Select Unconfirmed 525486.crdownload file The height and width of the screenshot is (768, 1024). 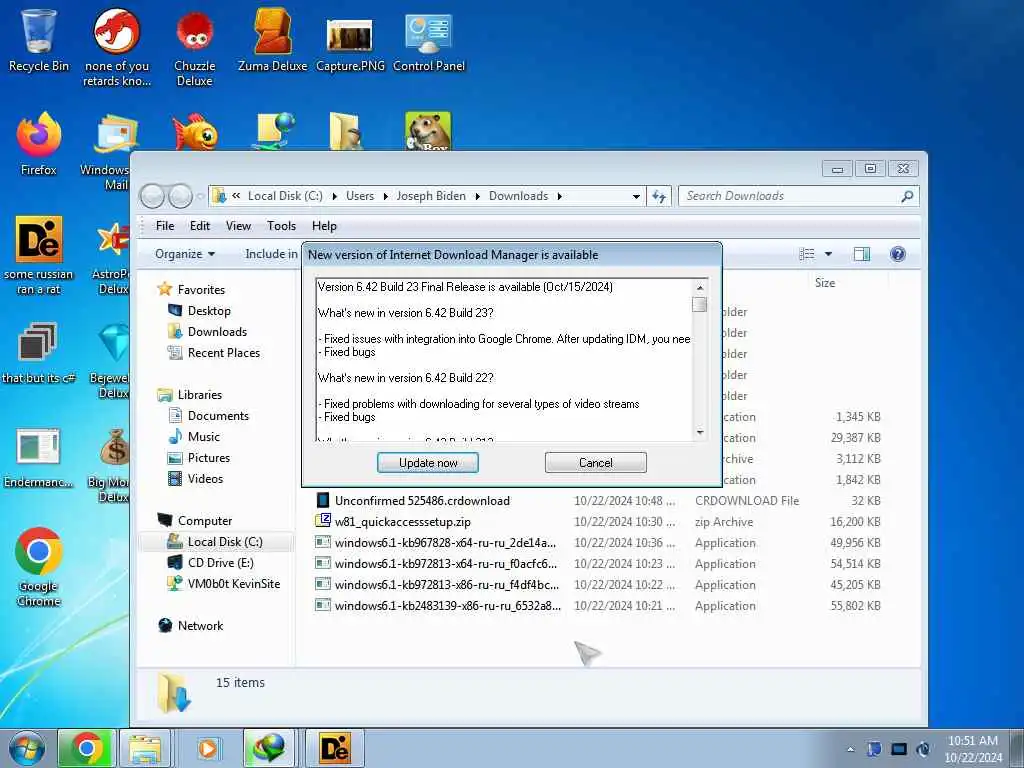click(x=422, y=501)
